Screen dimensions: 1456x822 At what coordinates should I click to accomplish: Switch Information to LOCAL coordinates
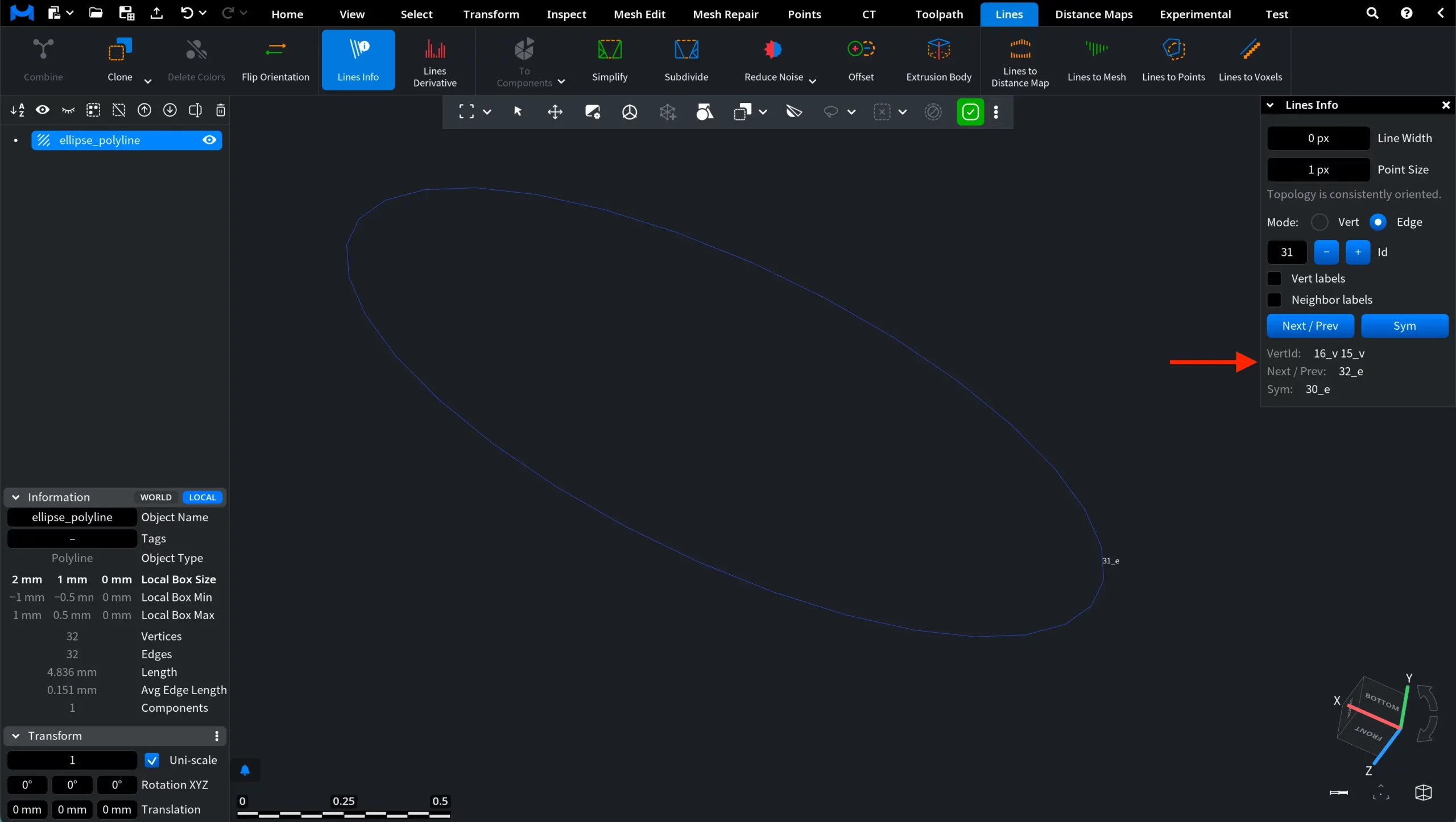click(202, 497)
